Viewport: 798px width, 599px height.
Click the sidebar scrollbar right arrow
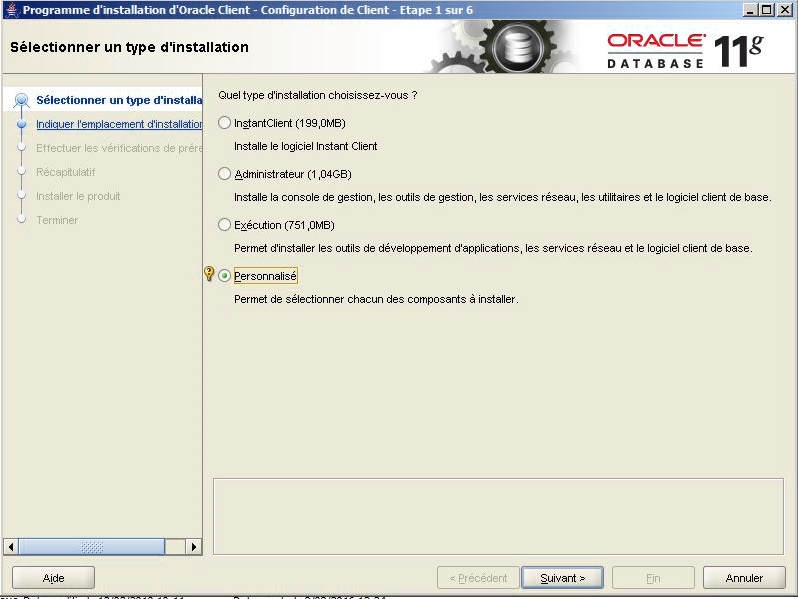[193, 547]
